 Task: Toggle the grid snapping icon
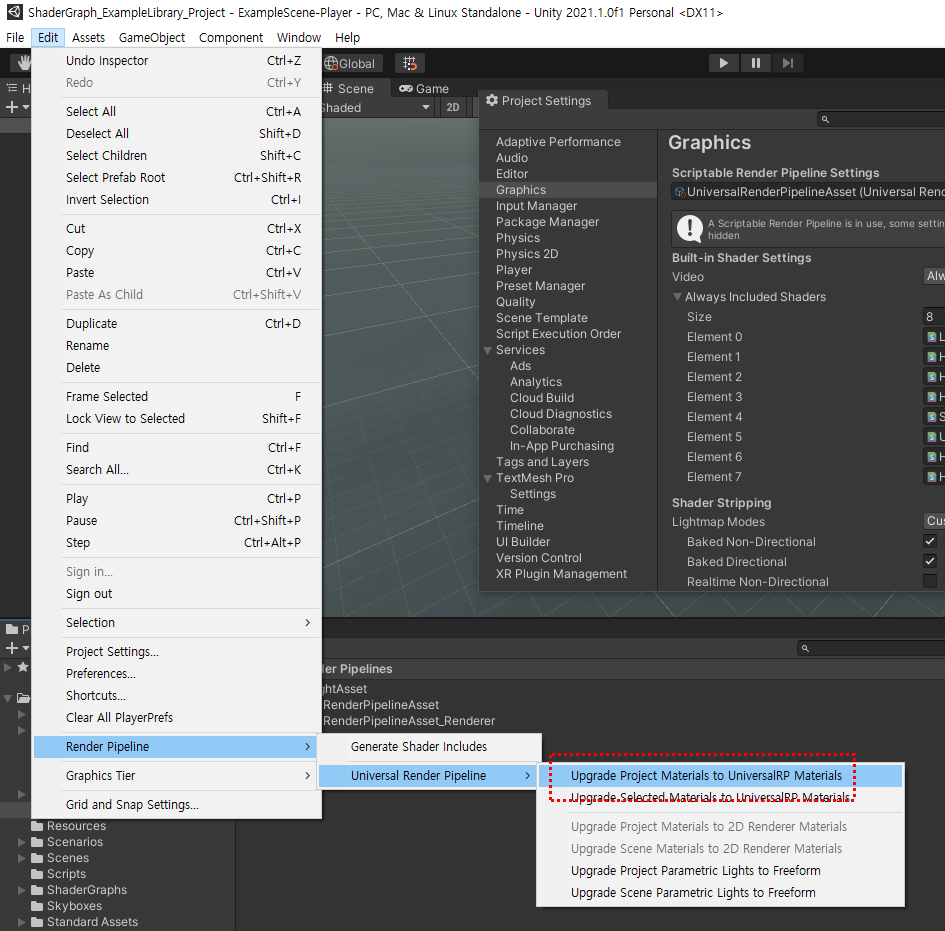click(x=410, y=63)
